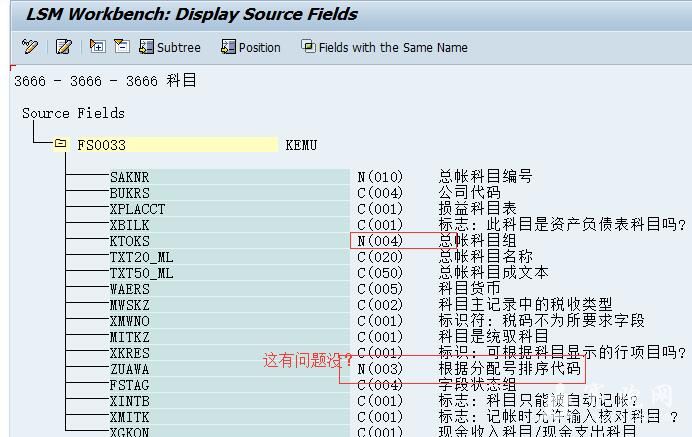Select the ZUAWA field row
This screenshot has height=437, width=692.
[229, 369]
